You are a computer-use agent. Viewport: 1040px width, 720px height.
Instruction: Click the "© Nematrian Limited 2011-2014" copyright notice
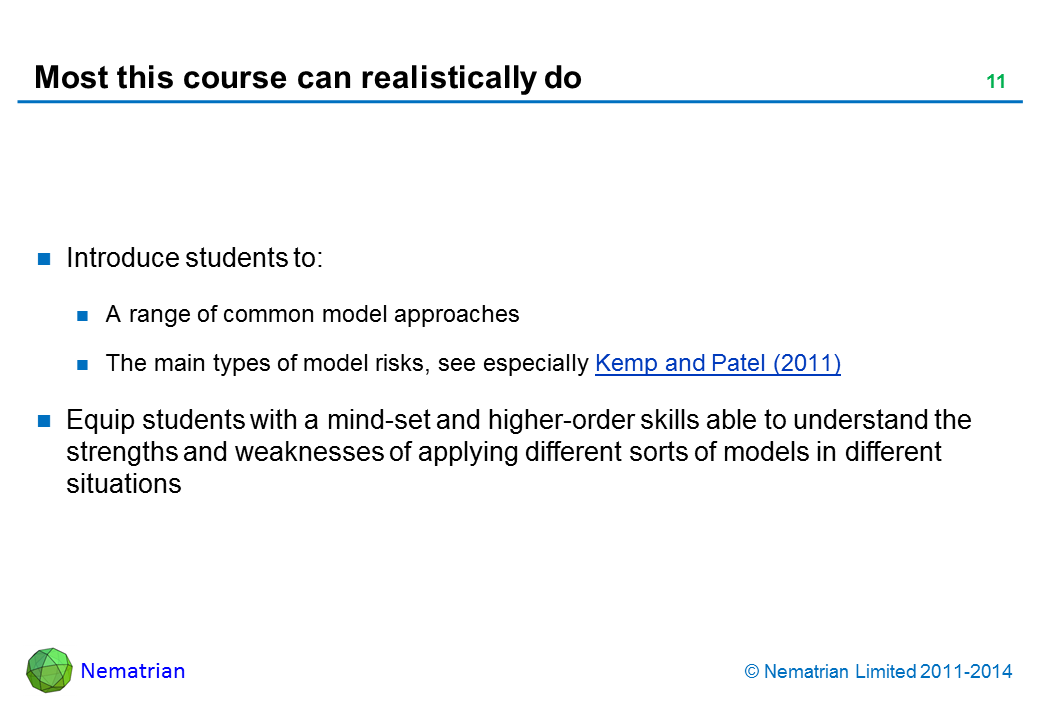point(879,672)
